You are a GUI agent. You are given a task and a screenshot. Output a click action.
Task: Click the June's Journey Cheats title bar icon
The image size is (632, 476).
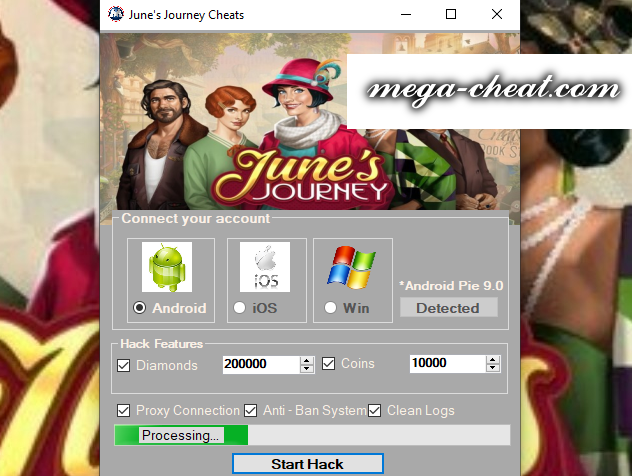(x=116, y=15)
